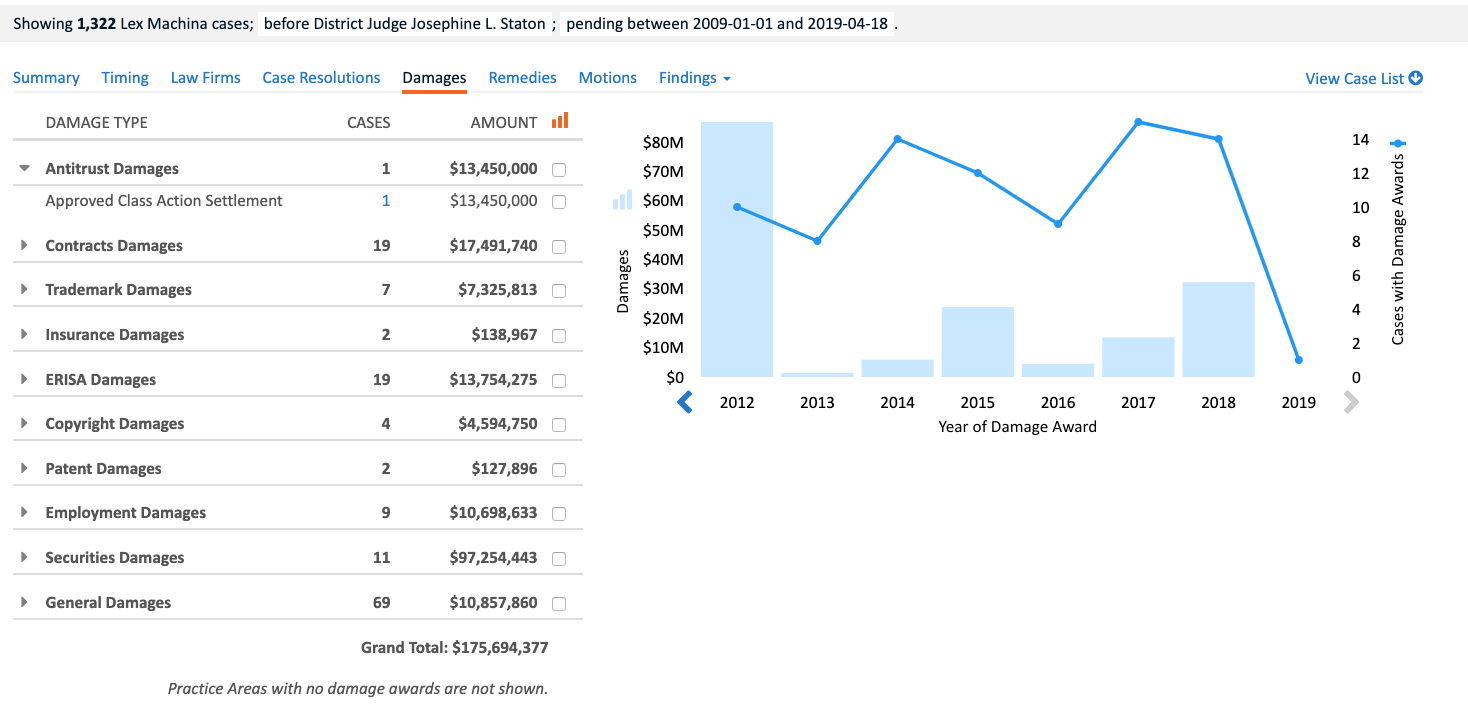
Task: Click the grey right arrow after 2019
Action: (x=1351, y=402)
